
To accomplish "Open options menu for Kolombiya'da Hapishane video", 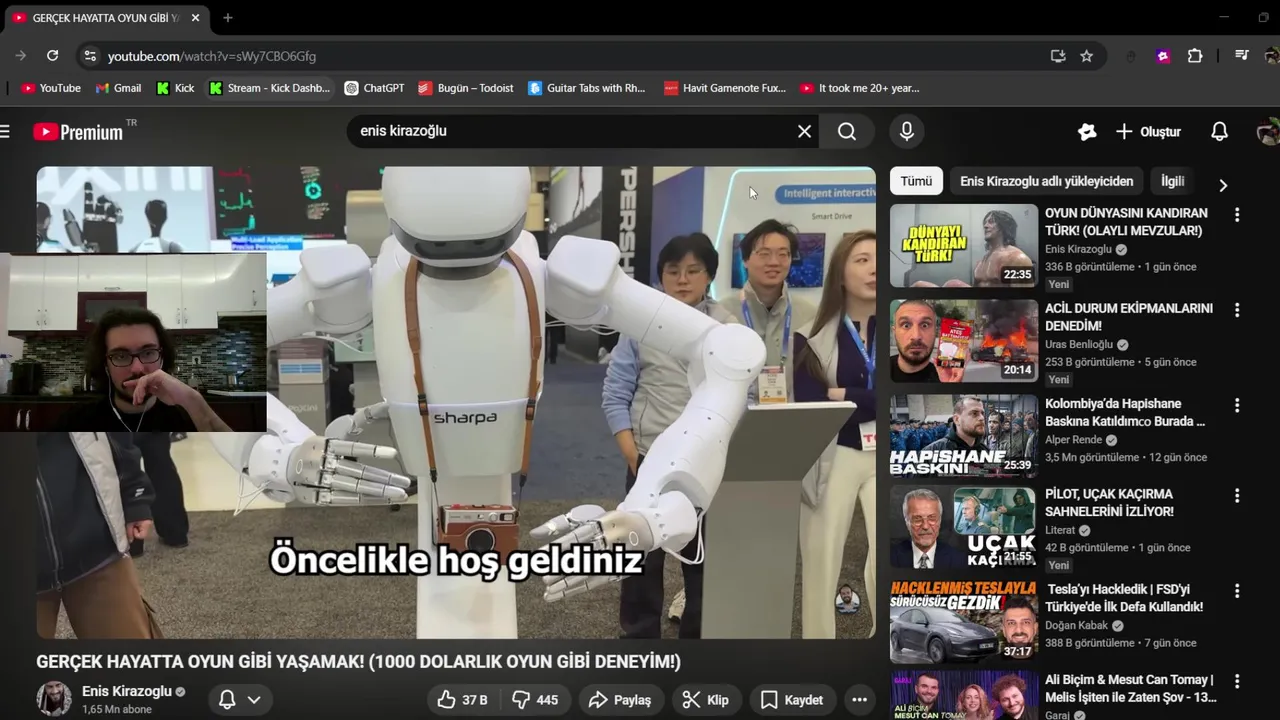I will 1237,406.
